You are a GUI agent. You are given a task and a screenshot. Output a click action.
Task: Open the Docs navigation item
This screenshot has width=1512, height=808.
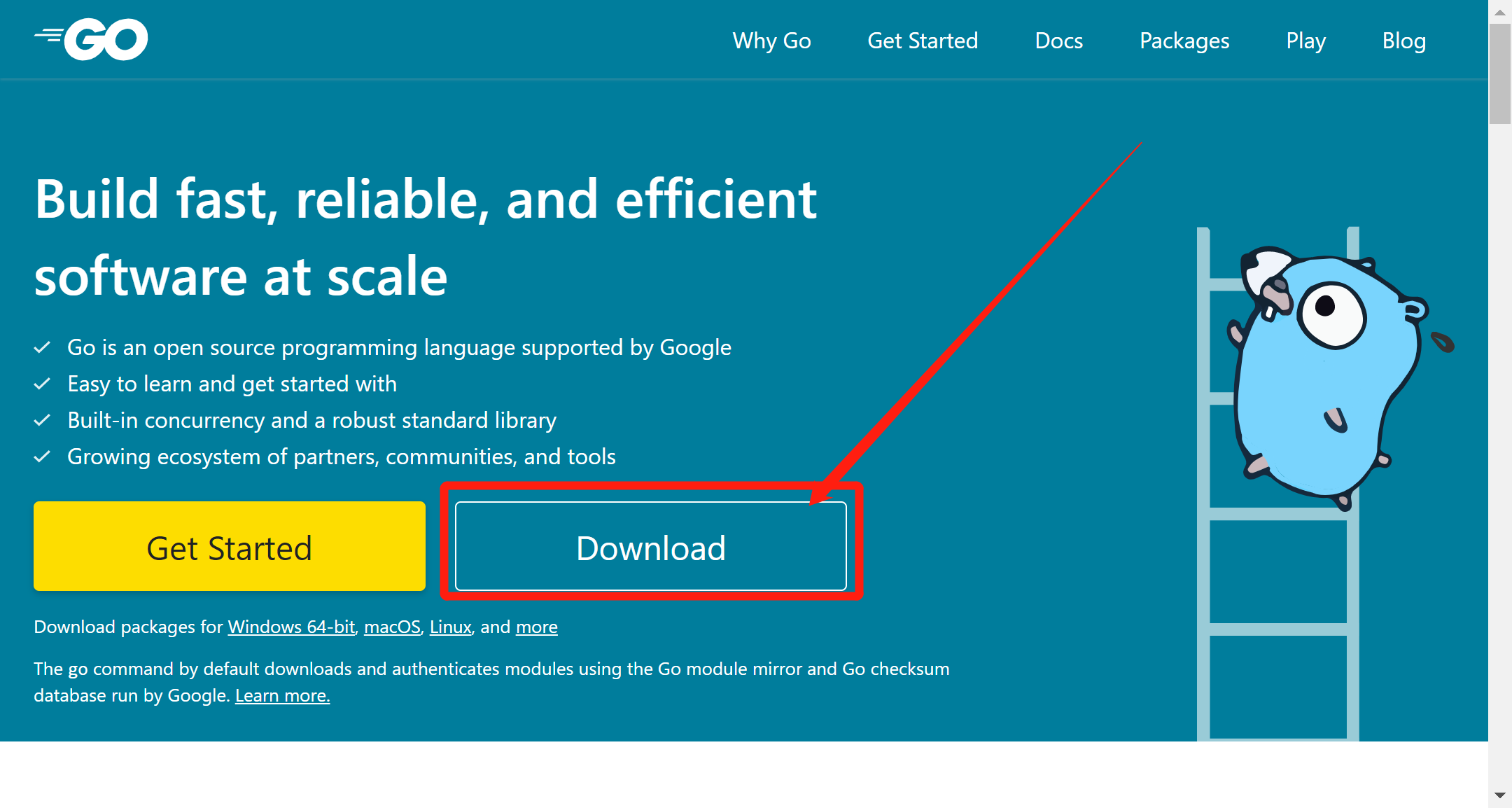click(1058, 41)
